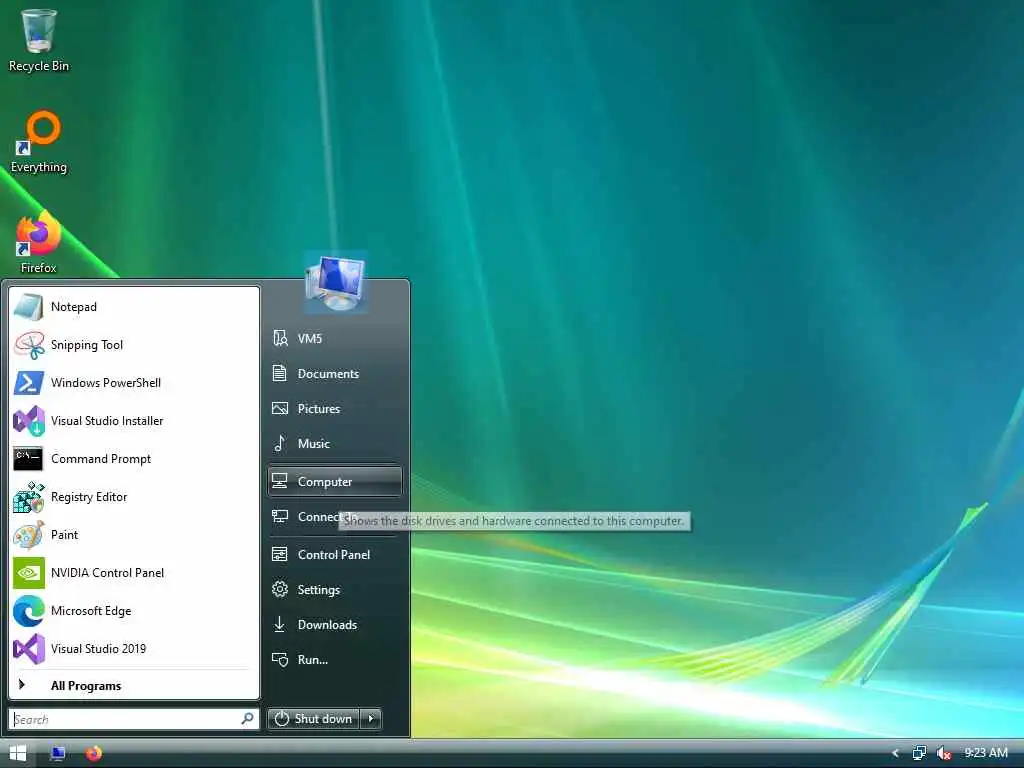
Task: Click the VM5 user folder icon
Action: tap(280, 338)
